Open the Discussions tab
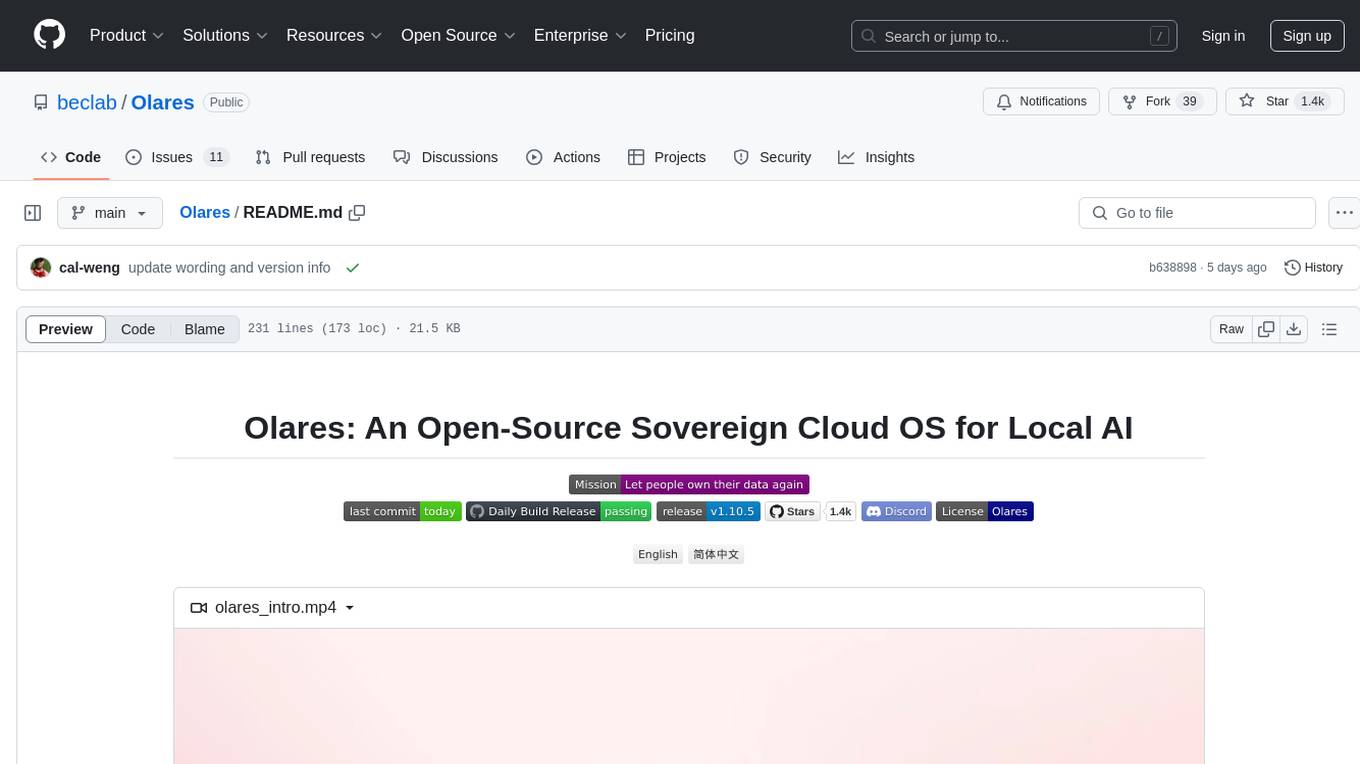Screen dimensions: 1360x764 tap(446, 157)
